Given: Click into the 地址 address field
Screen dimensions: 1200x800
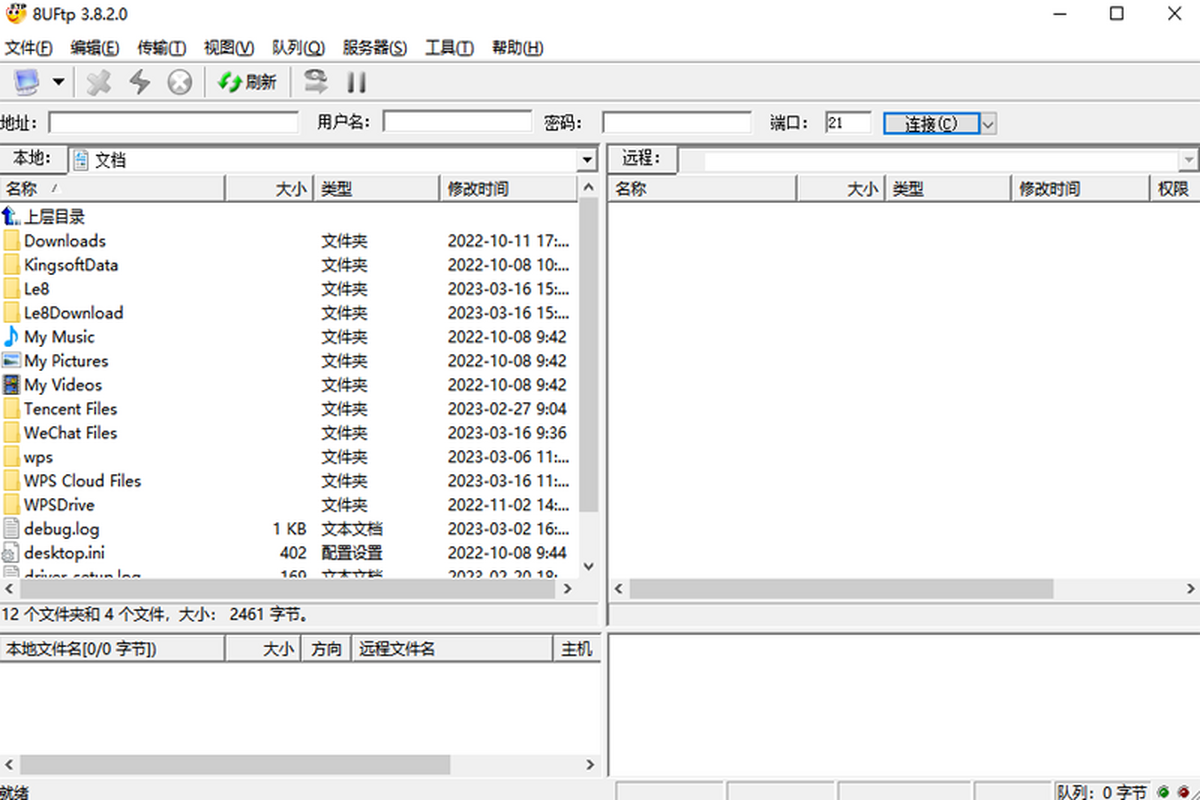Looking at the screenshot, I should 173,122.
